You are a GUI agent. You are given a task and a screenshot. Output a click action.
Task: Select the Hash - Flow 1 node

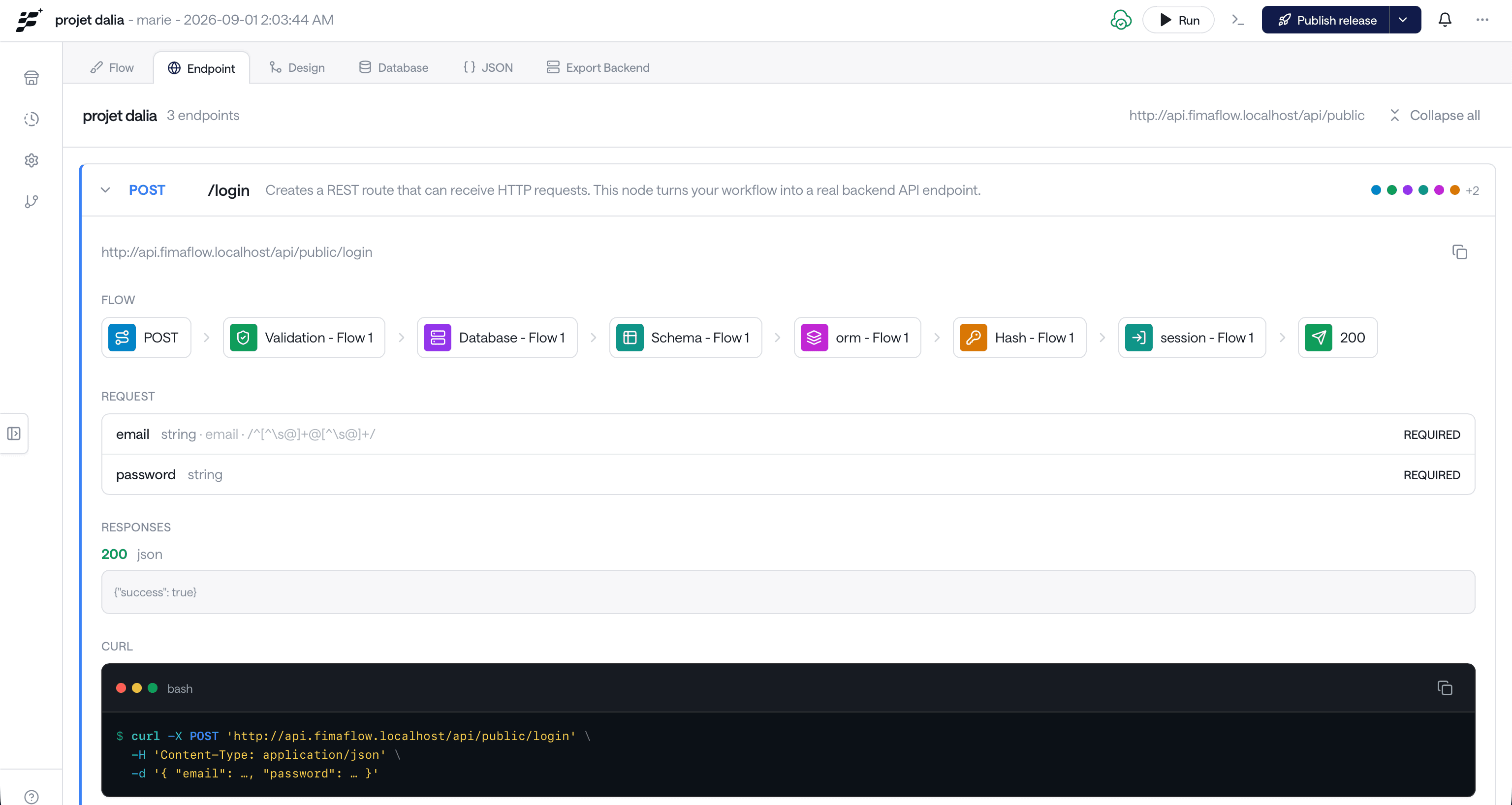[x=1019, y=338]
